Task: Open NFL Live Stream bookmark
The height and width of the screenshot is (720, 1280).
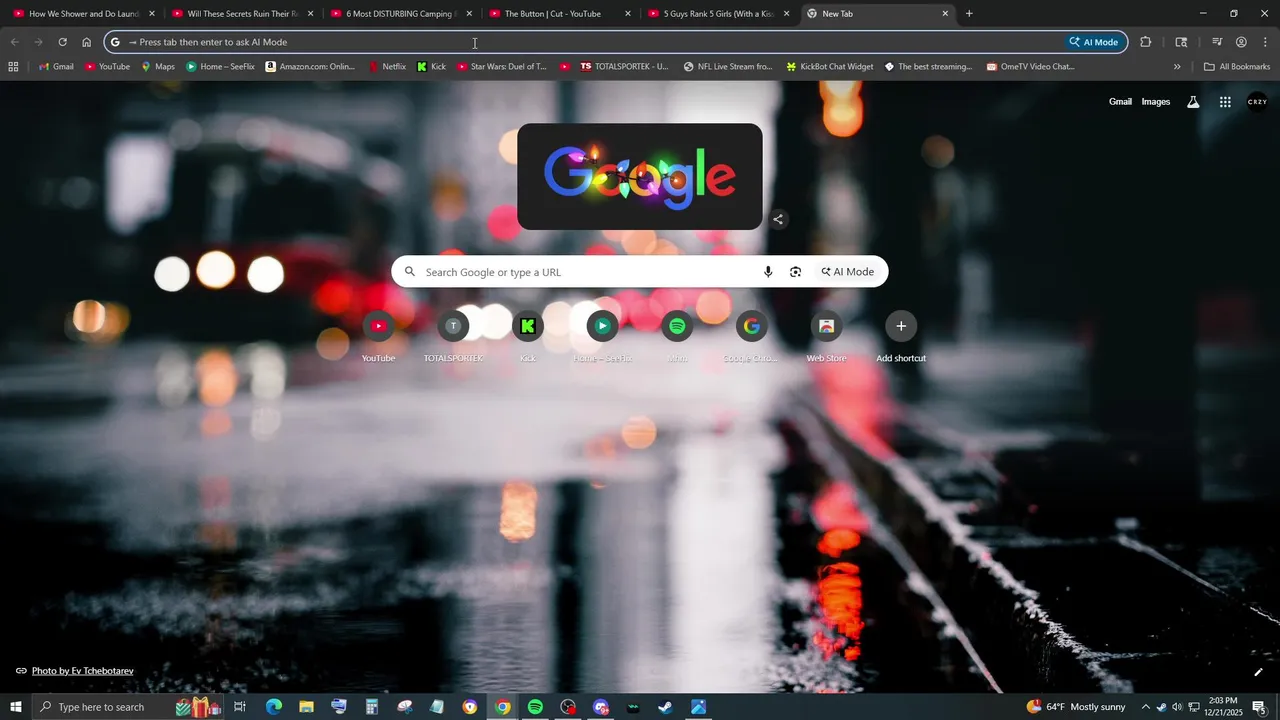Action: point(728,67)
